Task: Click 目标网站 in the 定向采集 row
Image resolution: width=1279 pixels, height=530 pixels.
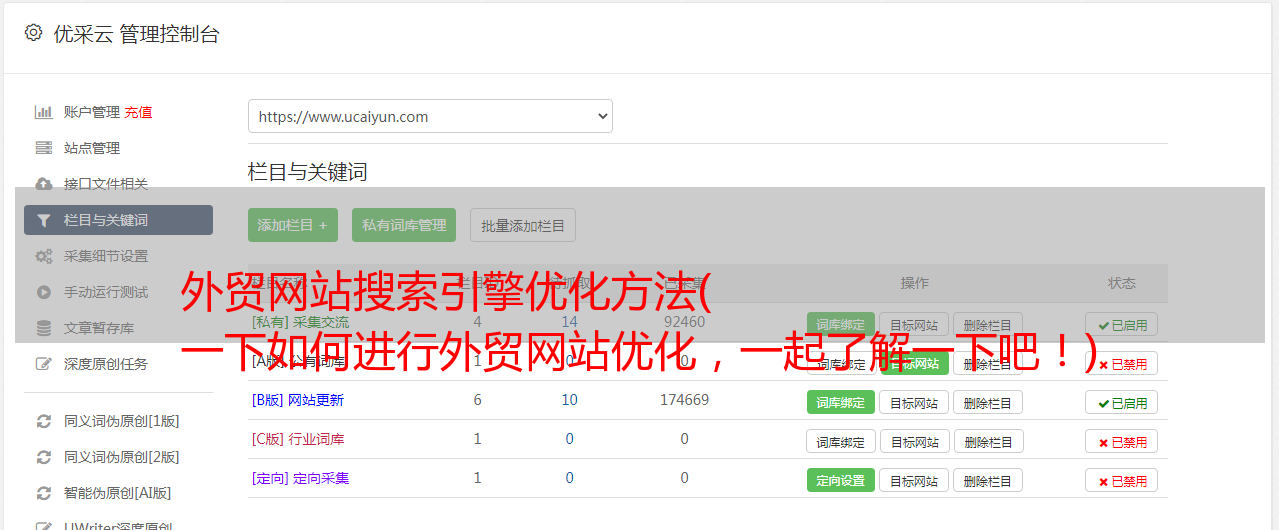Action: point(914,480)
